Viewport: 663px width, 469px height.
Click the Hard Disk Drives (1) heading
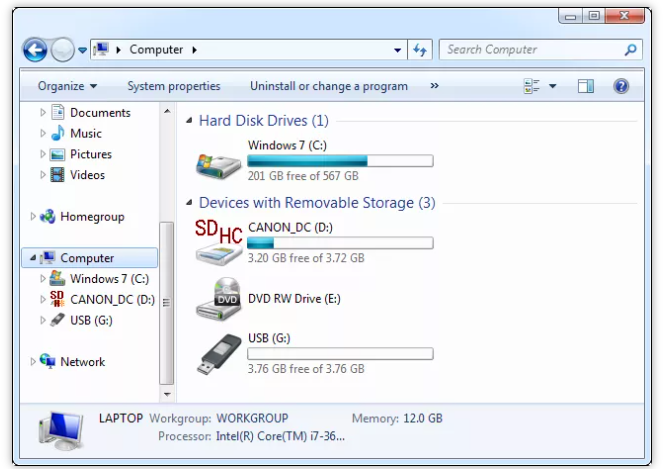click(x=263, y=121)
